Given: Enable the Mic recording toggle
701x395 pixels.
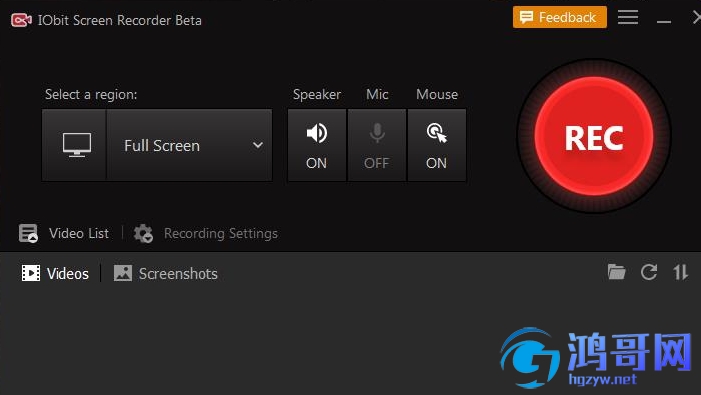Looking at the screenshot, I should (377, 145).
